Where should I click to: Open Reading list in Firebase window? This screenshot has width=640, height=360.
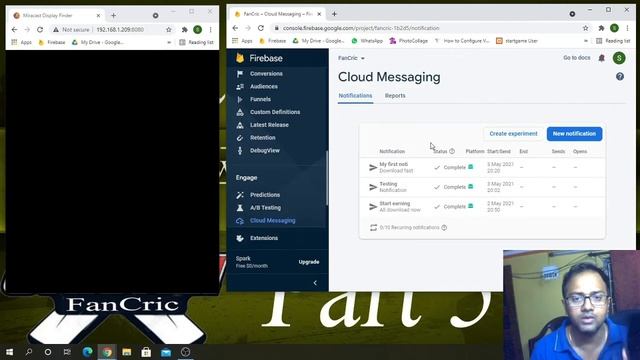tap(613, 41)
